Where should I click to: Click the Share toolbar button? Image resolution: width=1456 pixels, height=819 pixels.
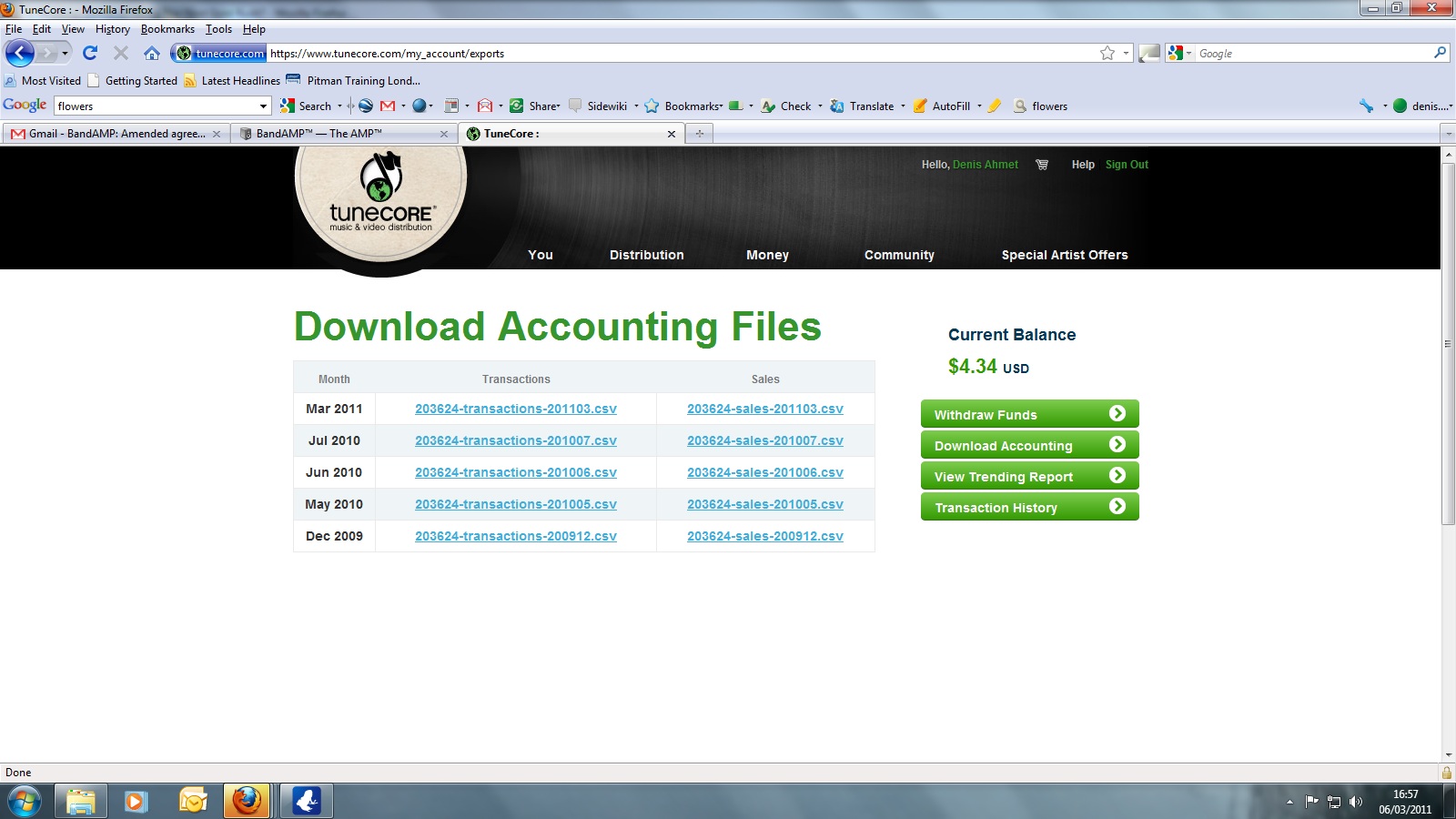click(x=535, y=106)
